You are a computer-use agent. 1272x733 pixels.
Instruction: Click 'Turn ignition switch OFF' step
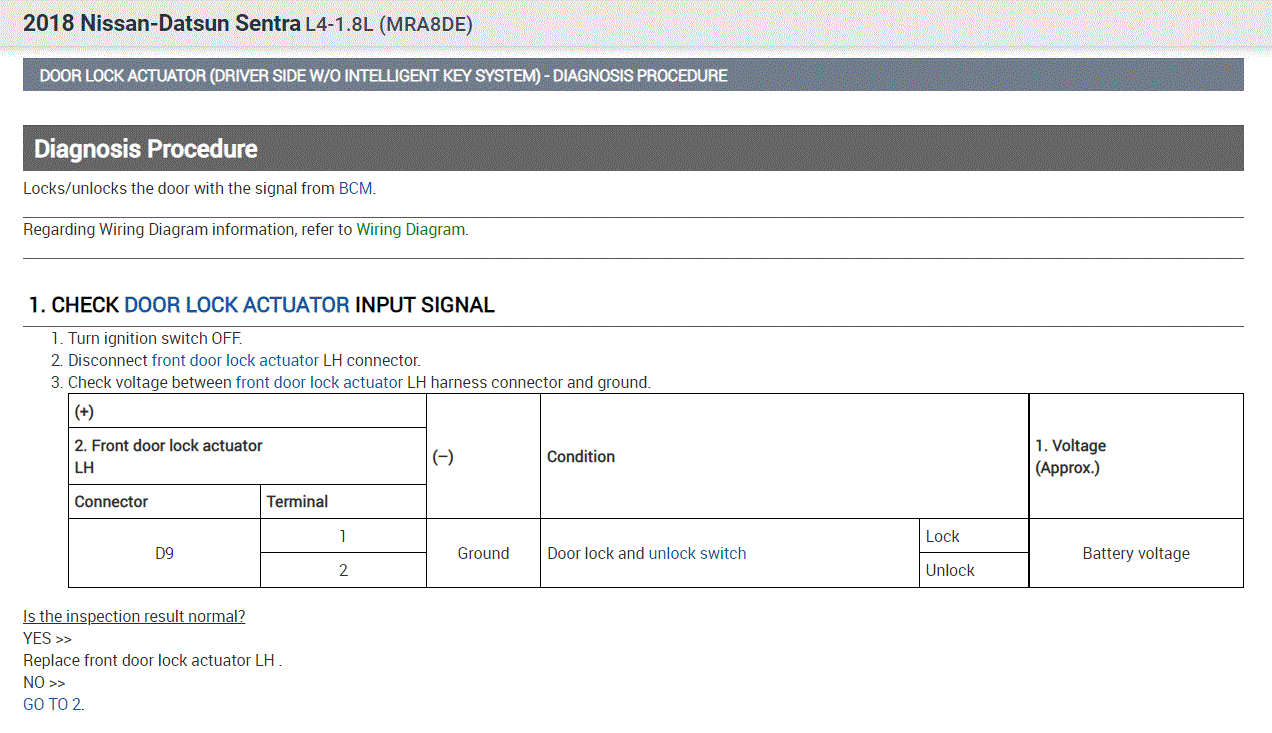(x=154, y=338)
